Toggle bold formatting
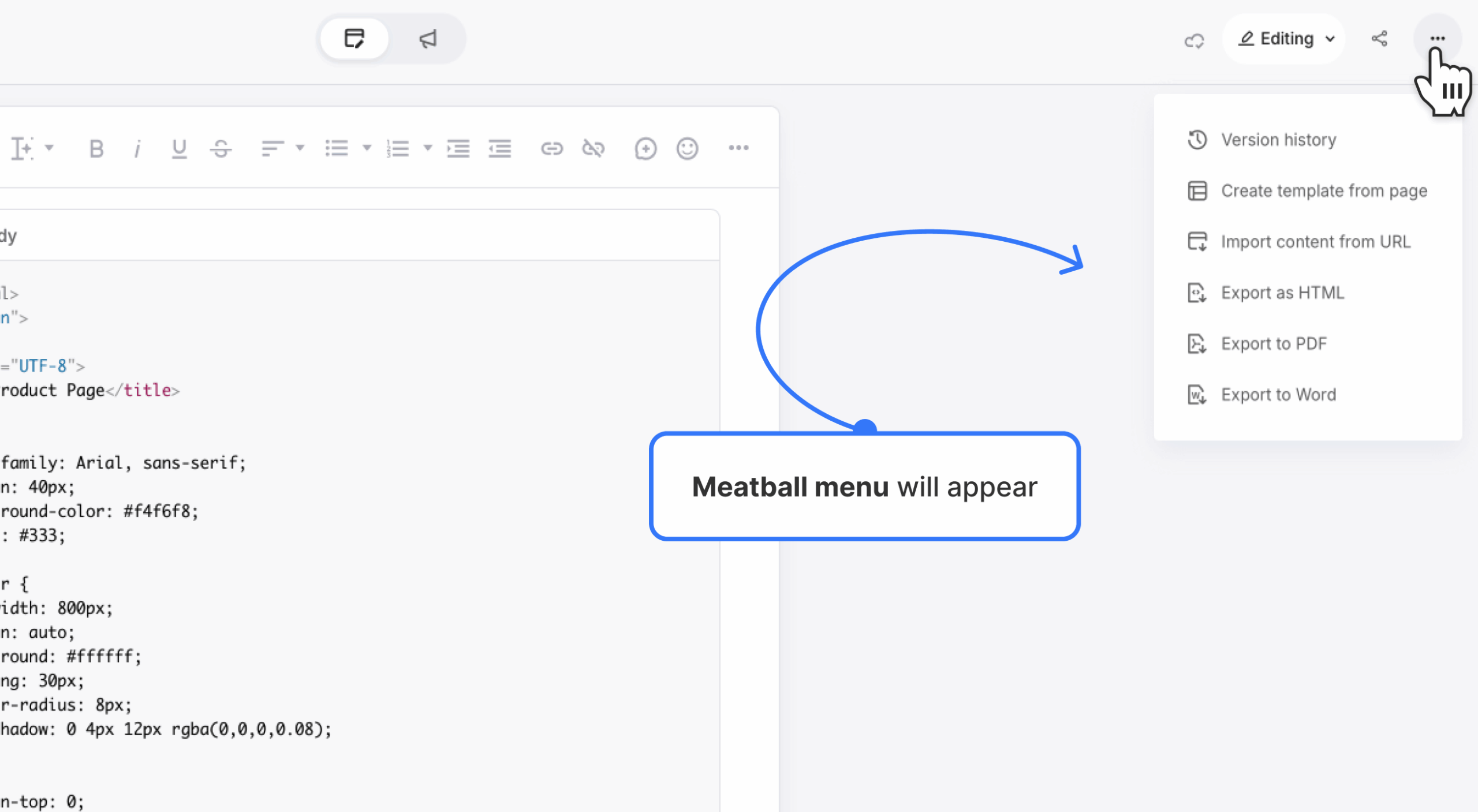 pyautogui.click(x=96, y=148)
